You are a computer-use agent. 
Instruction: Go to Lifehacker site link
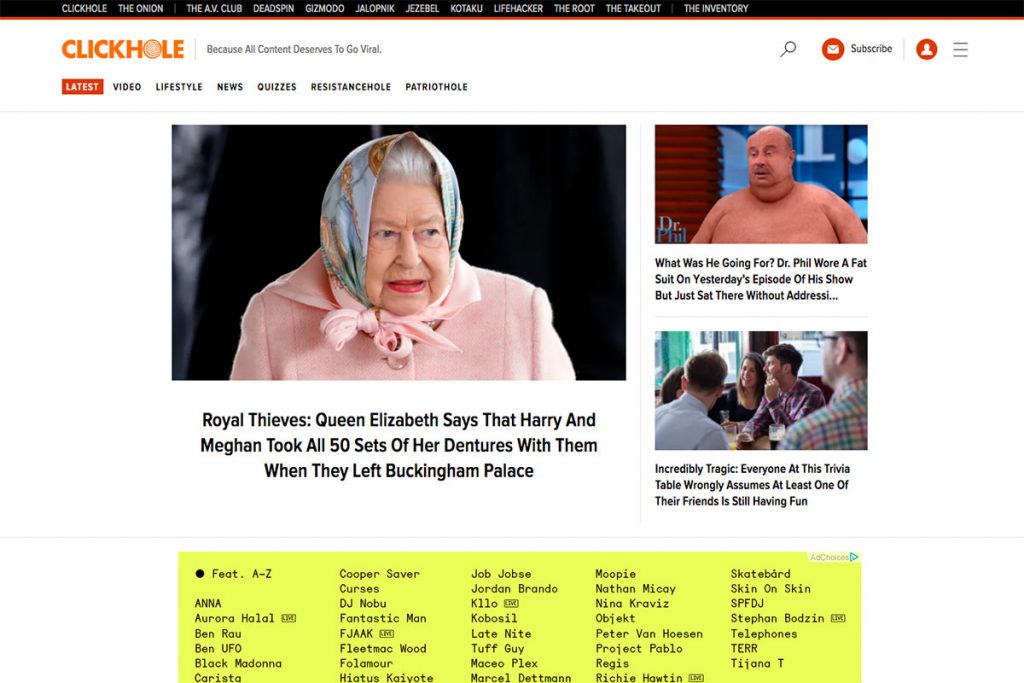[x=518, y=8]
